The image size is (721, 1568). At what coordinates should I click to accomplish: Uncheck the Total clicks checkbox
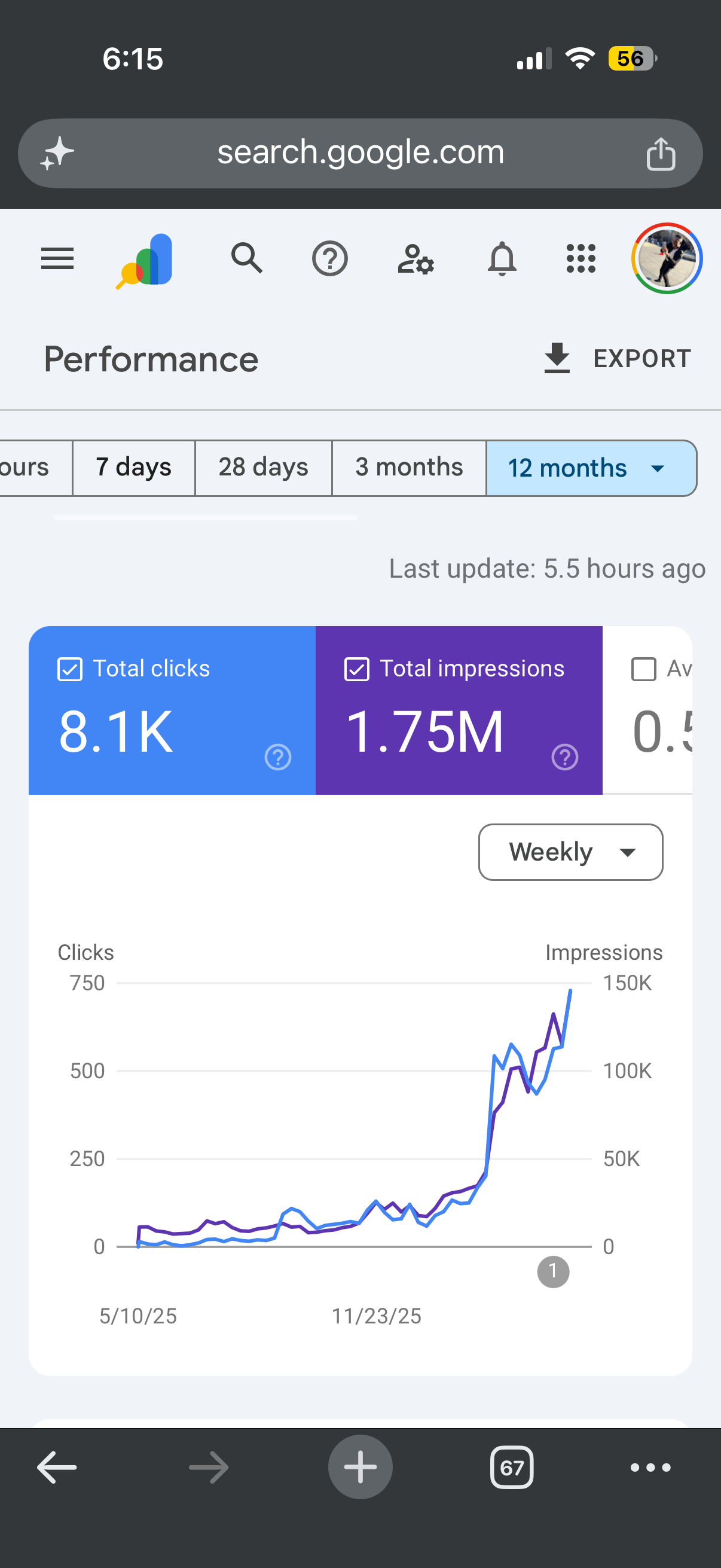pyautogui.click(x=69, y=669)
